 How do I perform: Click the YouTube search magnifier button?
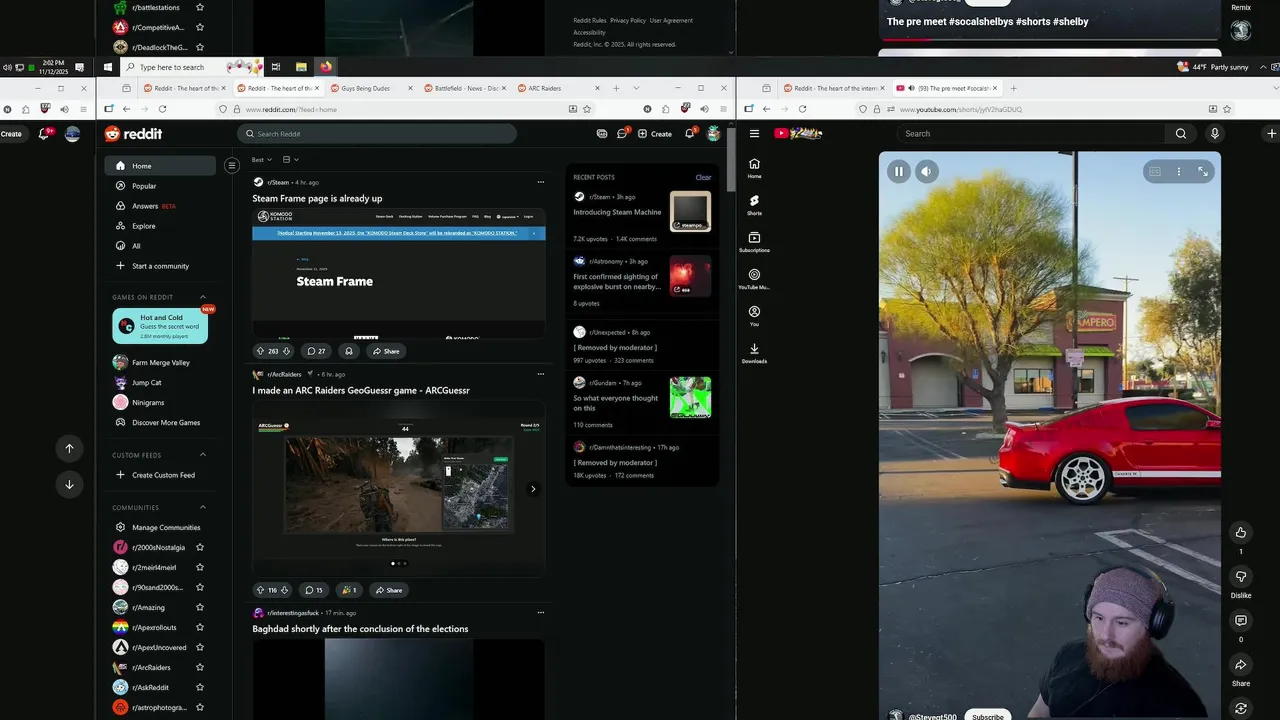click(x=1181, y=133)
